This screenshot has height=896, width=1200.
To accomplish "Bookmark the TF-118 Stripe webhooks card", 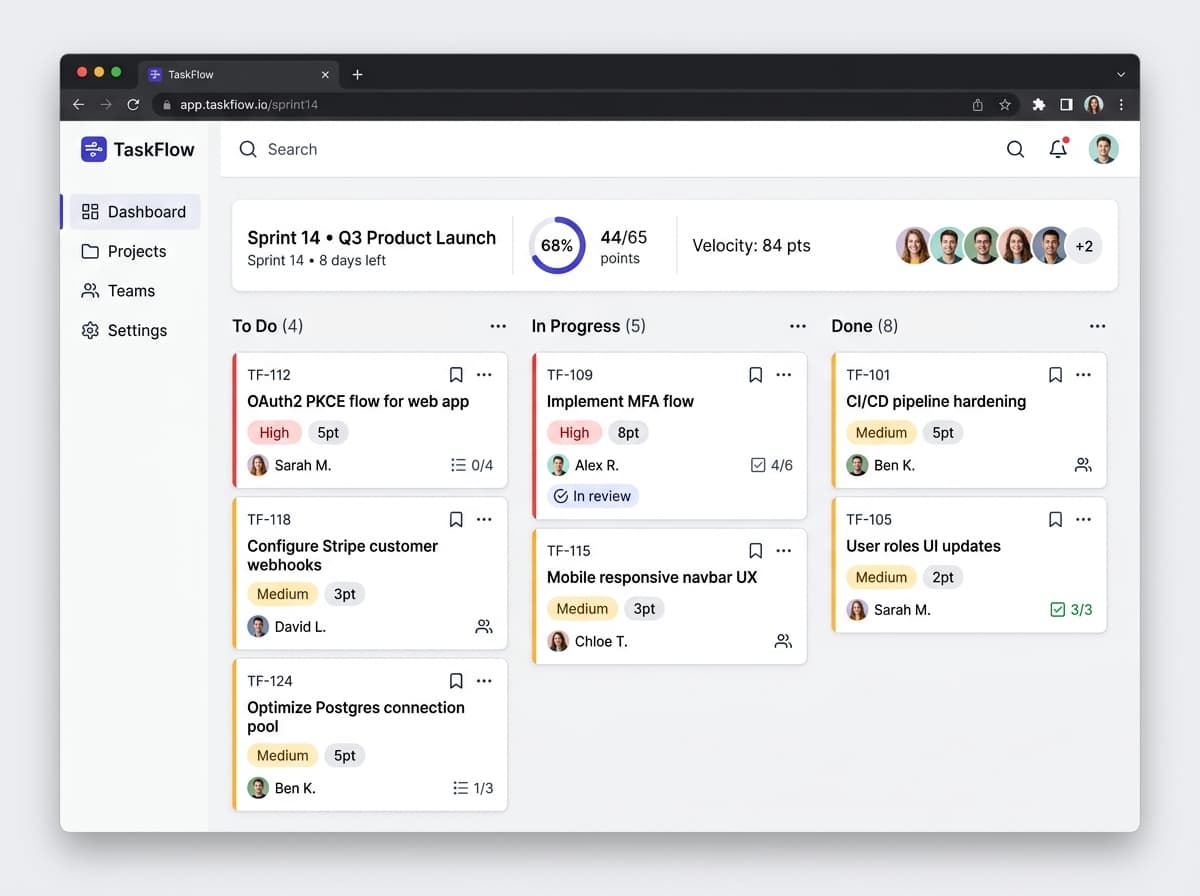I will point(456,520).
